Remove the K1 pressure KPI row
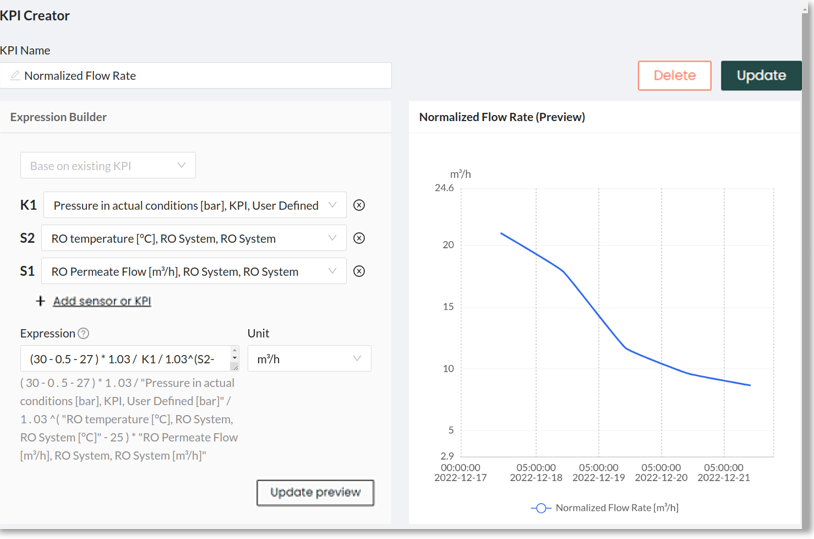814x539 pixels. point(359,205)
